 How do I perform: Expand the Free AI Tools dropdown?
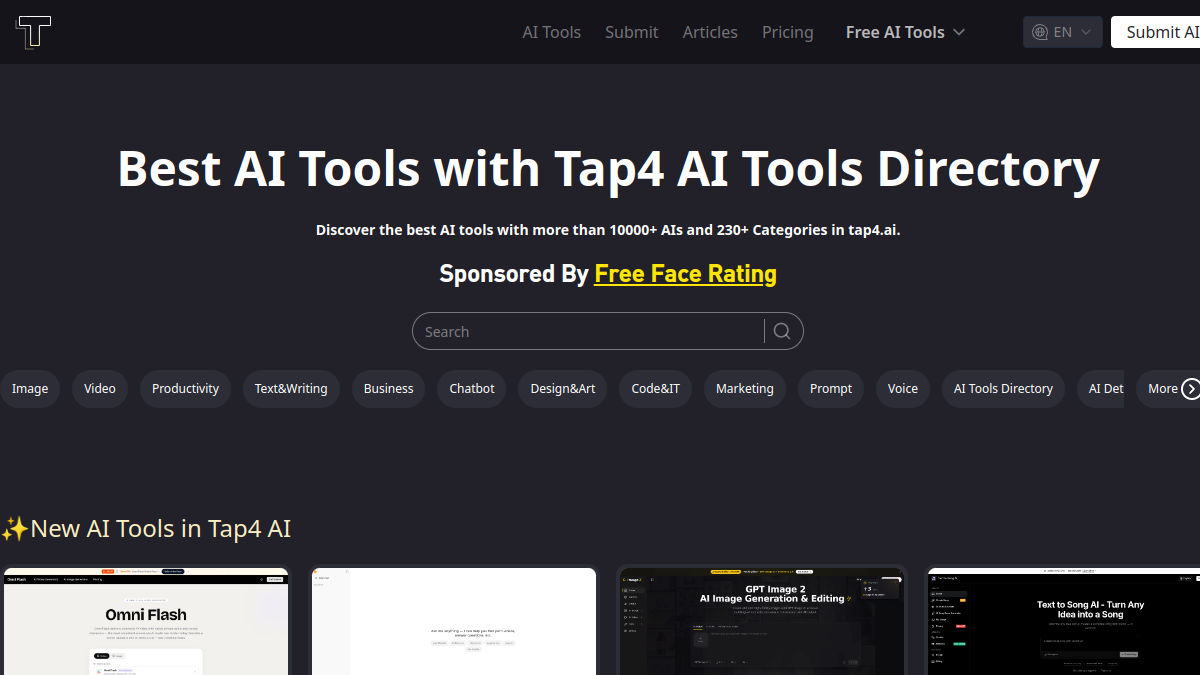coord(905,32)
